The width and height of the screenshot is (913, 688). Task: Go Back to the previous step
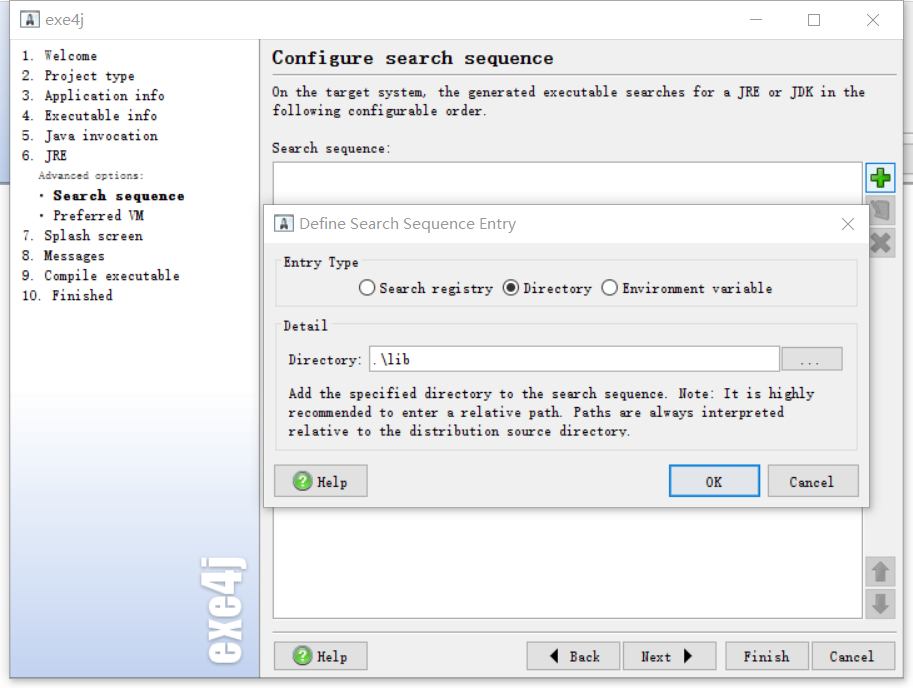click(x=573, y=656)
